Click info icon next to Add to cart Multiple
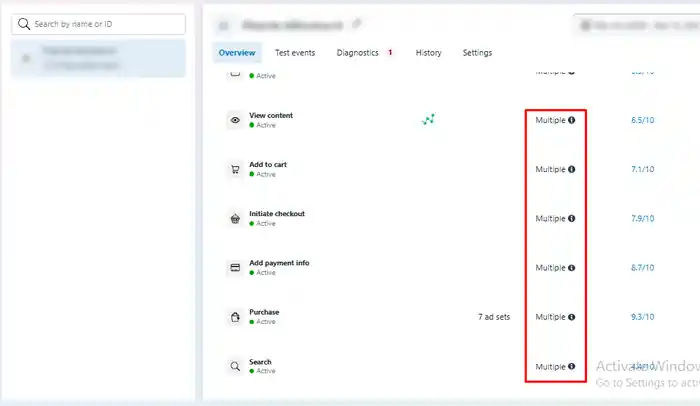Viewport: 700px width, 406px height. point(571,169)
